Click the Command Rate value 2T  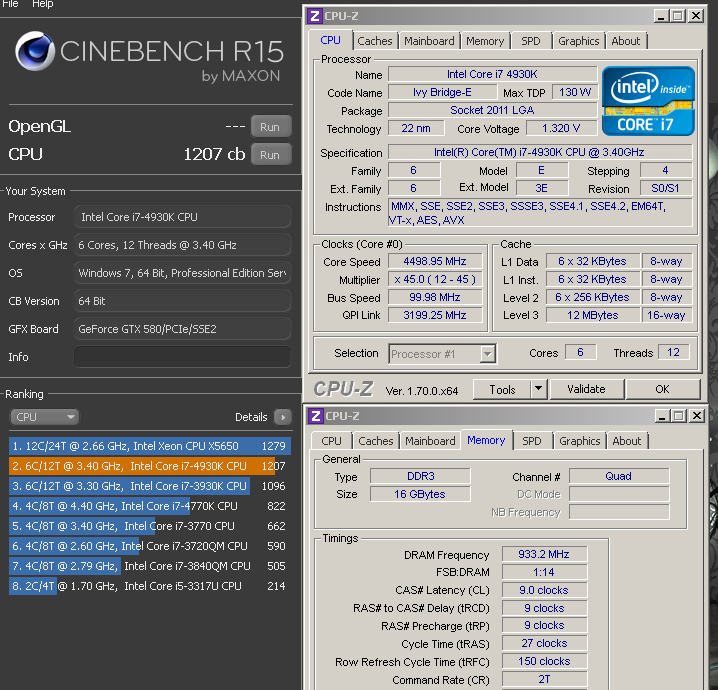tap(544, 679)
